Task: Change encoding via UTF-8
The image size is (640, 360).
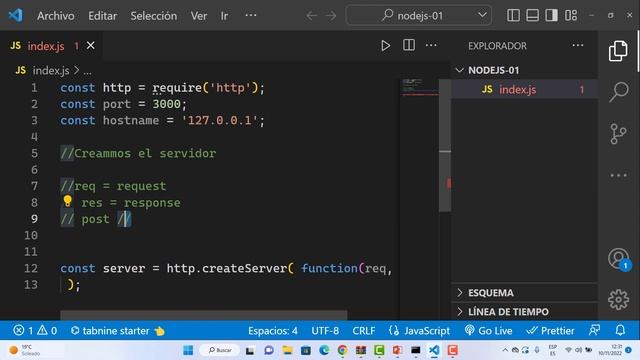Action: (x=325, y=330)
